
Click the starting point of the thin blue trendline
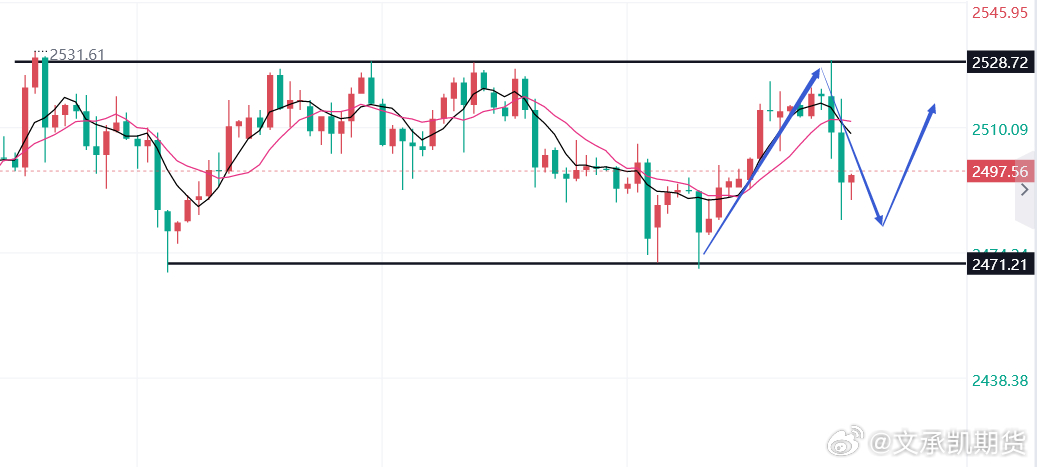tap(704, 253)
